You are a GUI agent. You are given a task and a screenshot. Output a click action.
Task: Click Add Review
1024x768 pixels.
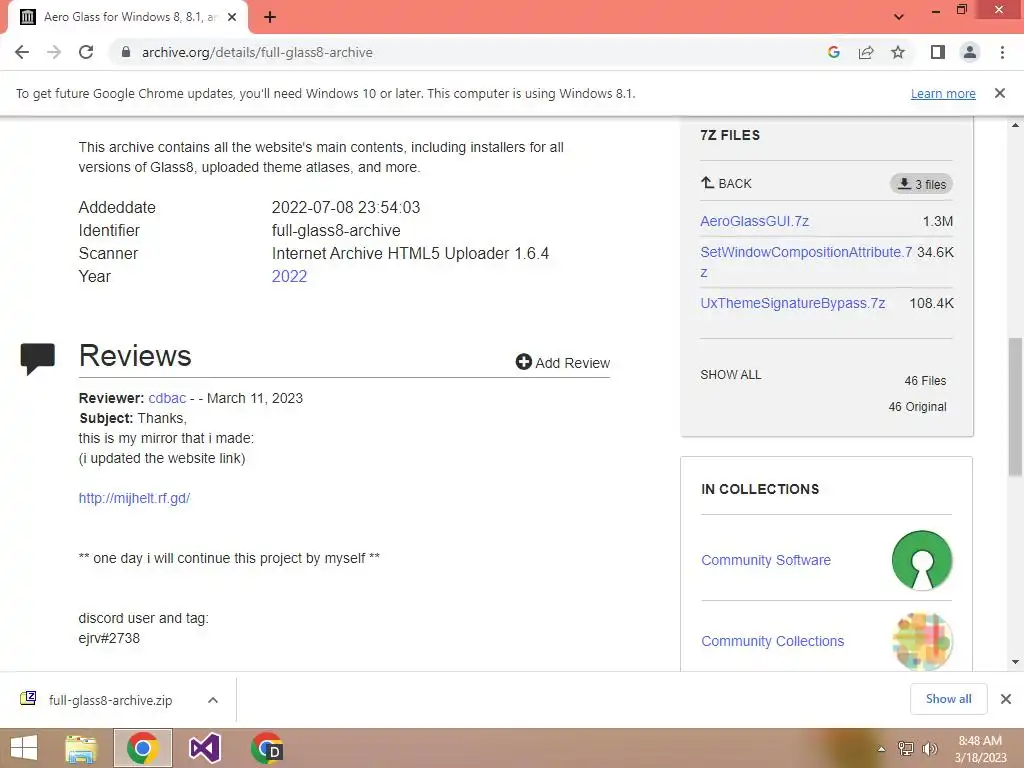click(x=562, y=362)
